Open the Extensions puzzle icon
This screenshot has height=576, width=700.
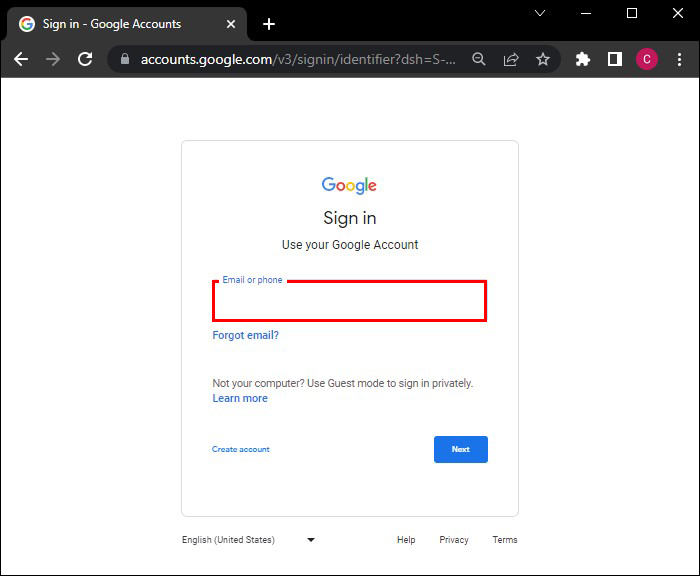pos(583,60)
